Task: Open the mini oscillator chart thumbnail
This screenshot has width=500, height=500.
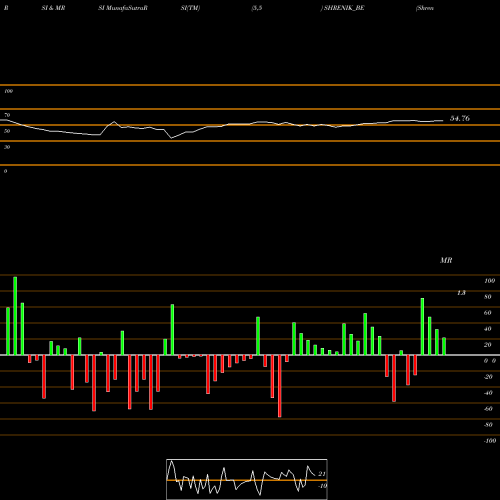Action: click(x=247, y=479)
